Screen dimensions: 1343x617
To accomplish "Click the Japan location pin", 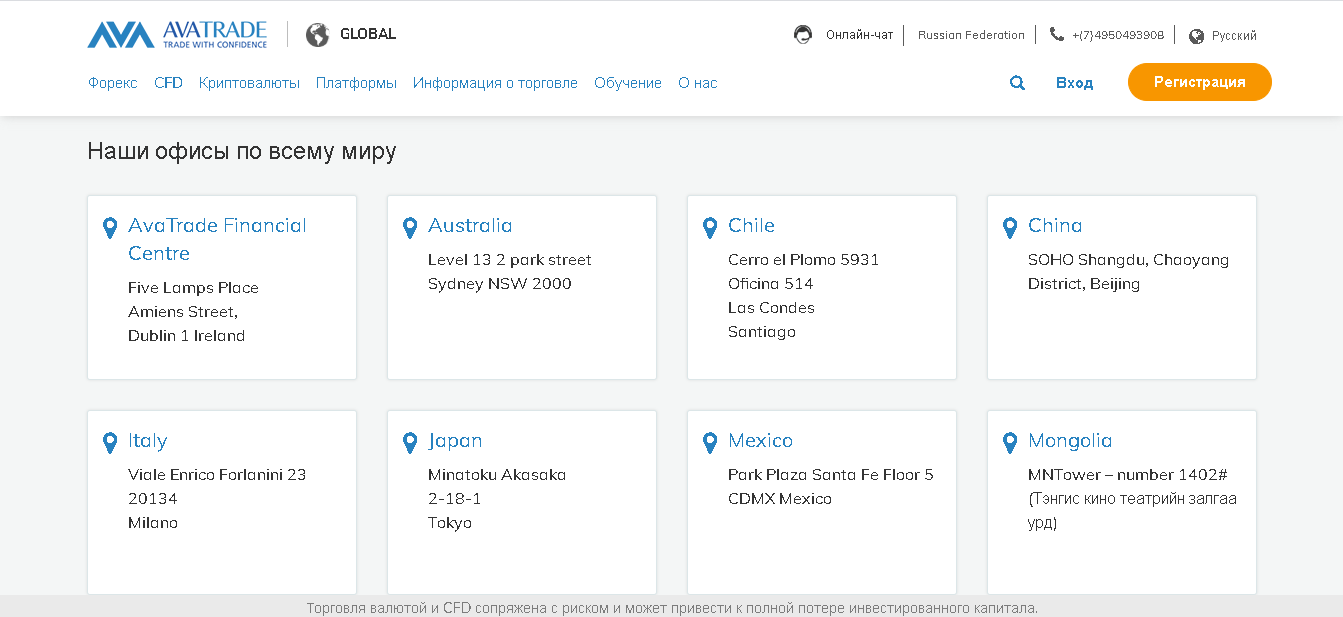I will [x=410, y=443].
